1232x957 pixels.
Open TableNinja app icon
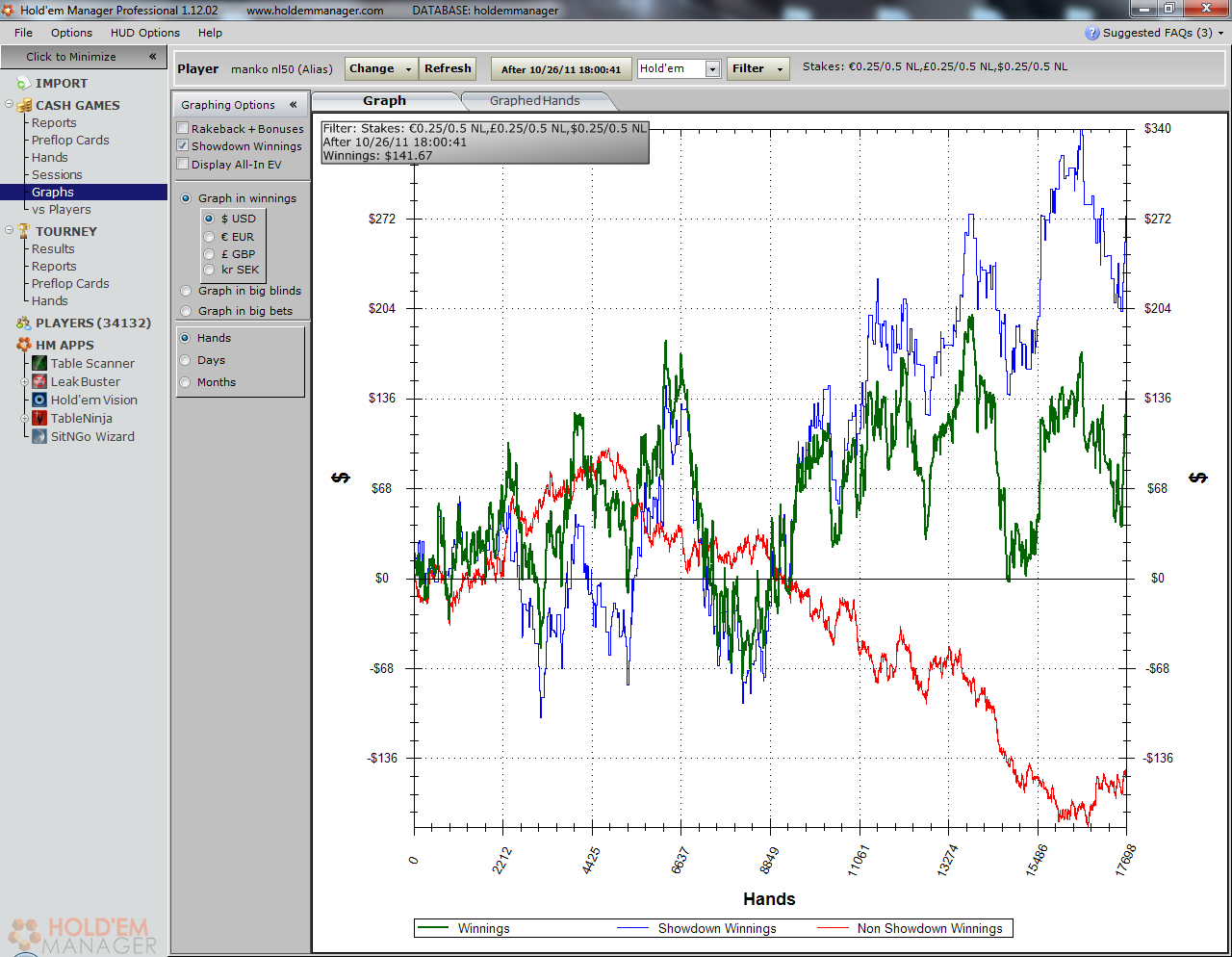39,418
